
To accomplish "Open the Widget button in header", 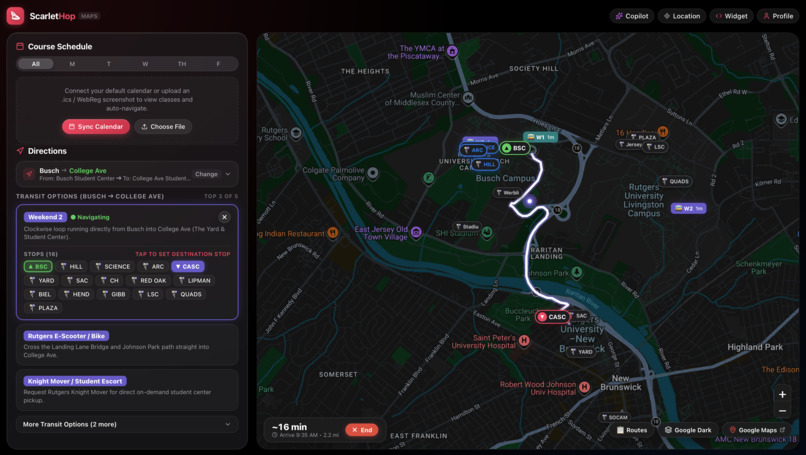I will (x=731, y=16).
